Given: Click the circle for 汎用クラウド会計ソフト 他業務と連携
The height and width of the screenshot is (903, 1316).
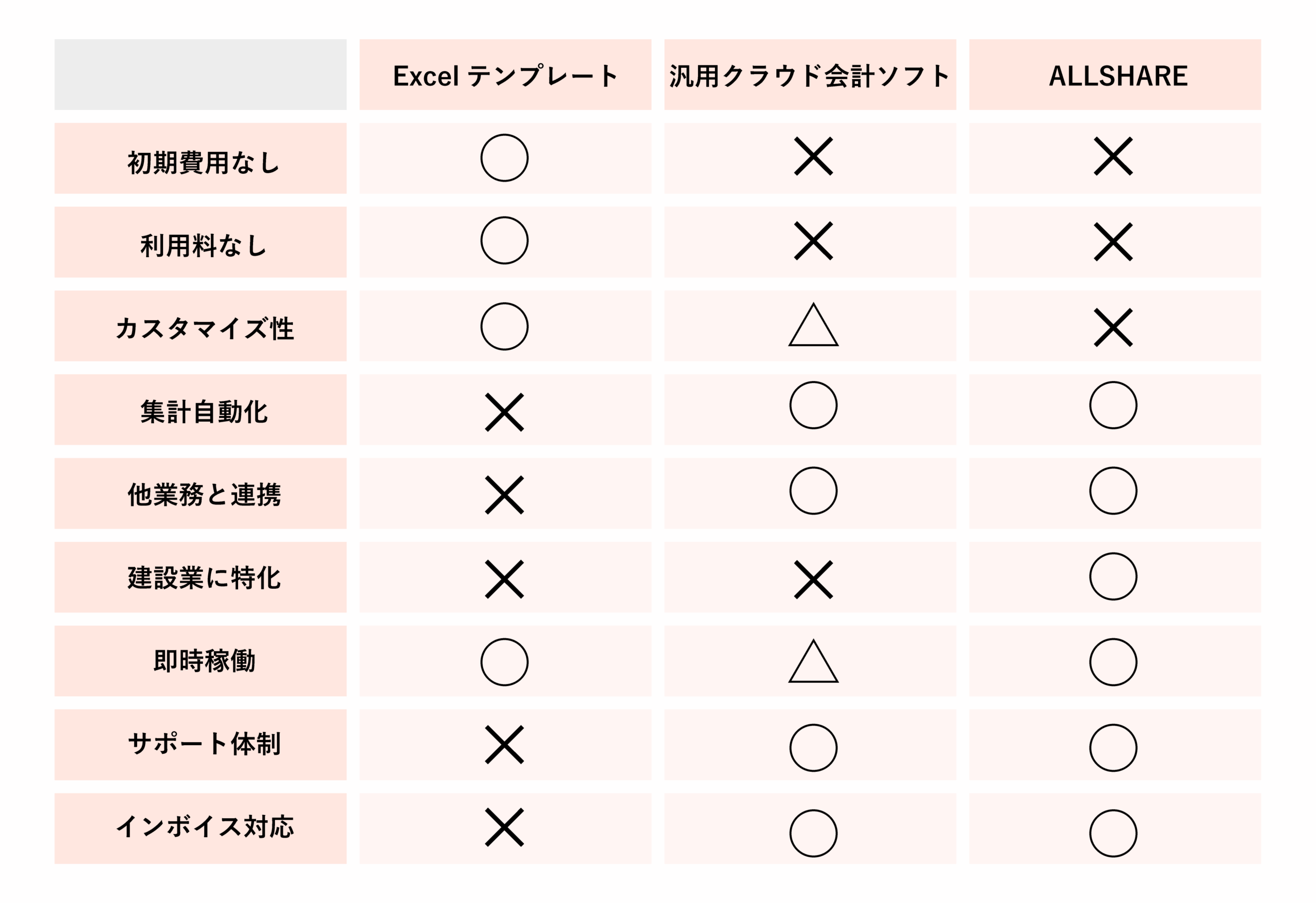Looking at the screenshot, I should click(x=813, y=491).
